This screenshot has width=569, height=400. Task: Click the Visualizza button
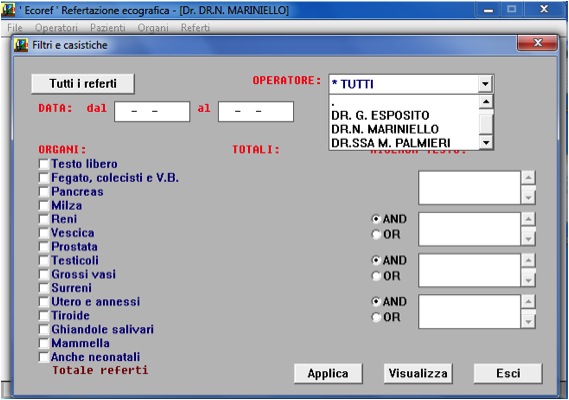pos(418,374)
